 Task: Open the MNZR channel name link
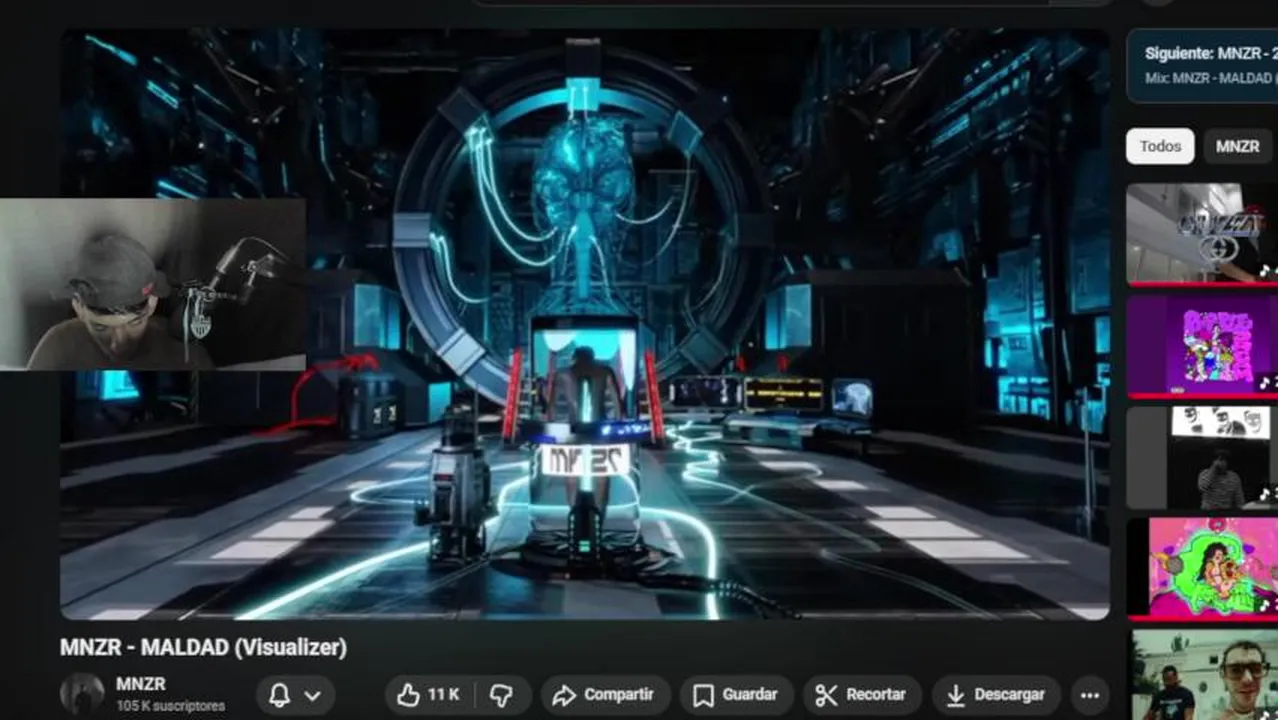click(141, 684)
